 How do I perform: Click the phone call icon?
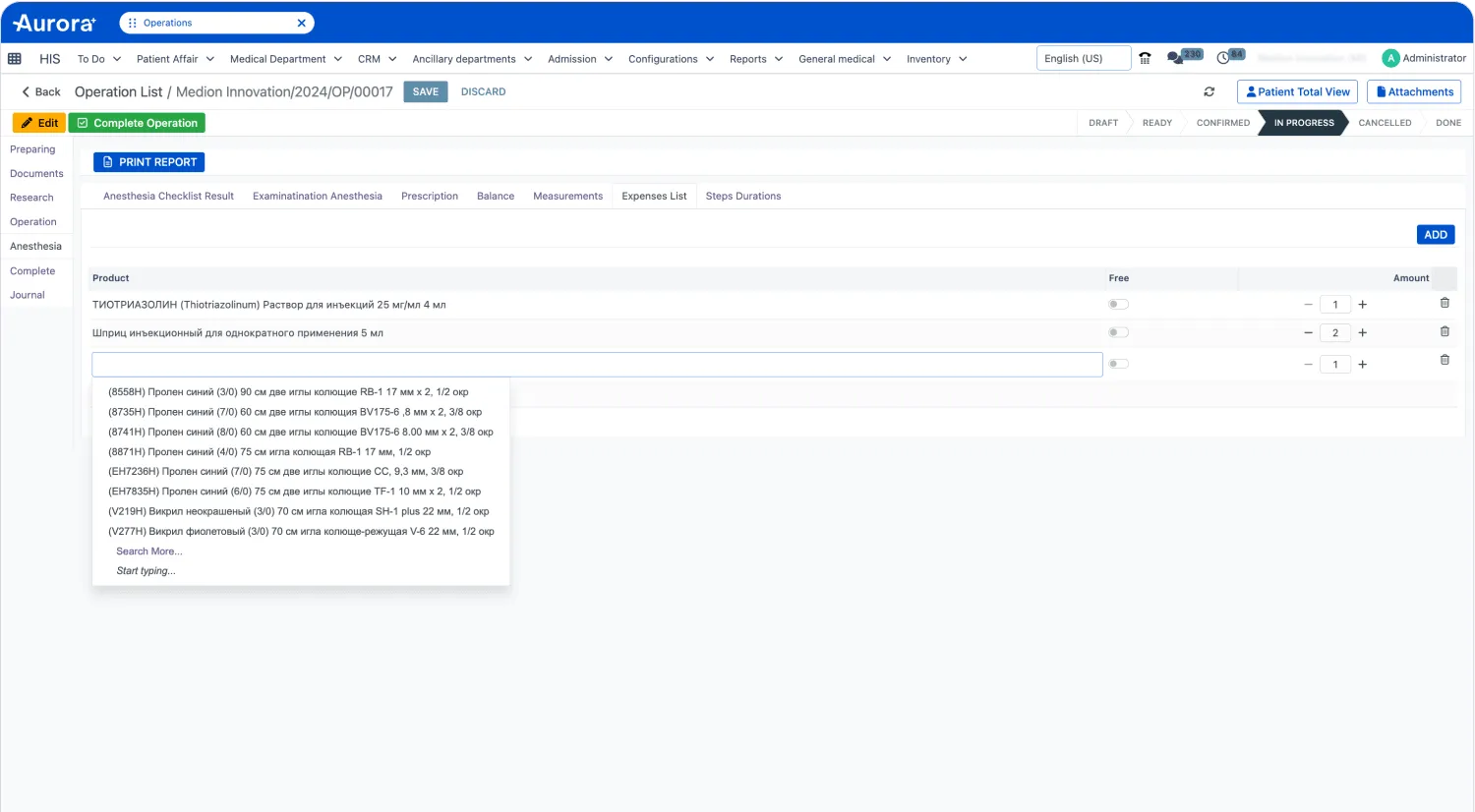coord(1145,58)
